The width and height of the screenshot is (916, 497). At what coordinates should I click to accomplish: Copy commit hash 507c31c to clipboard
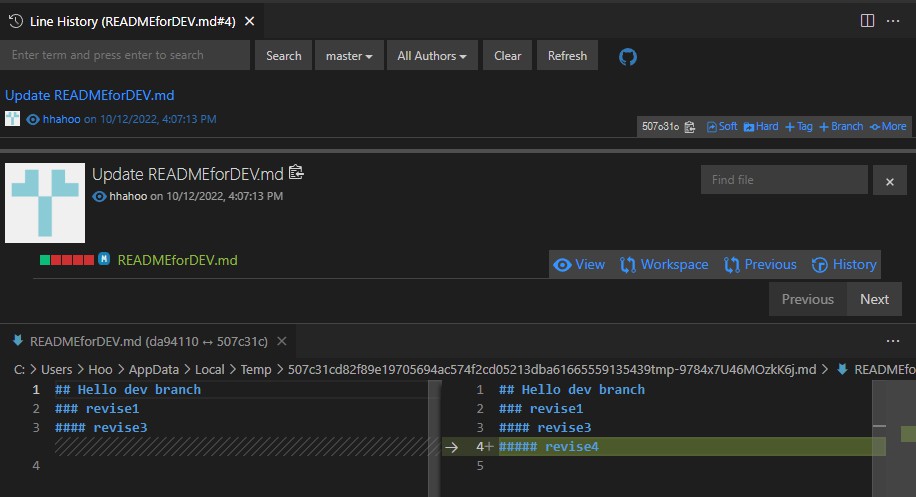click(689, 127)
